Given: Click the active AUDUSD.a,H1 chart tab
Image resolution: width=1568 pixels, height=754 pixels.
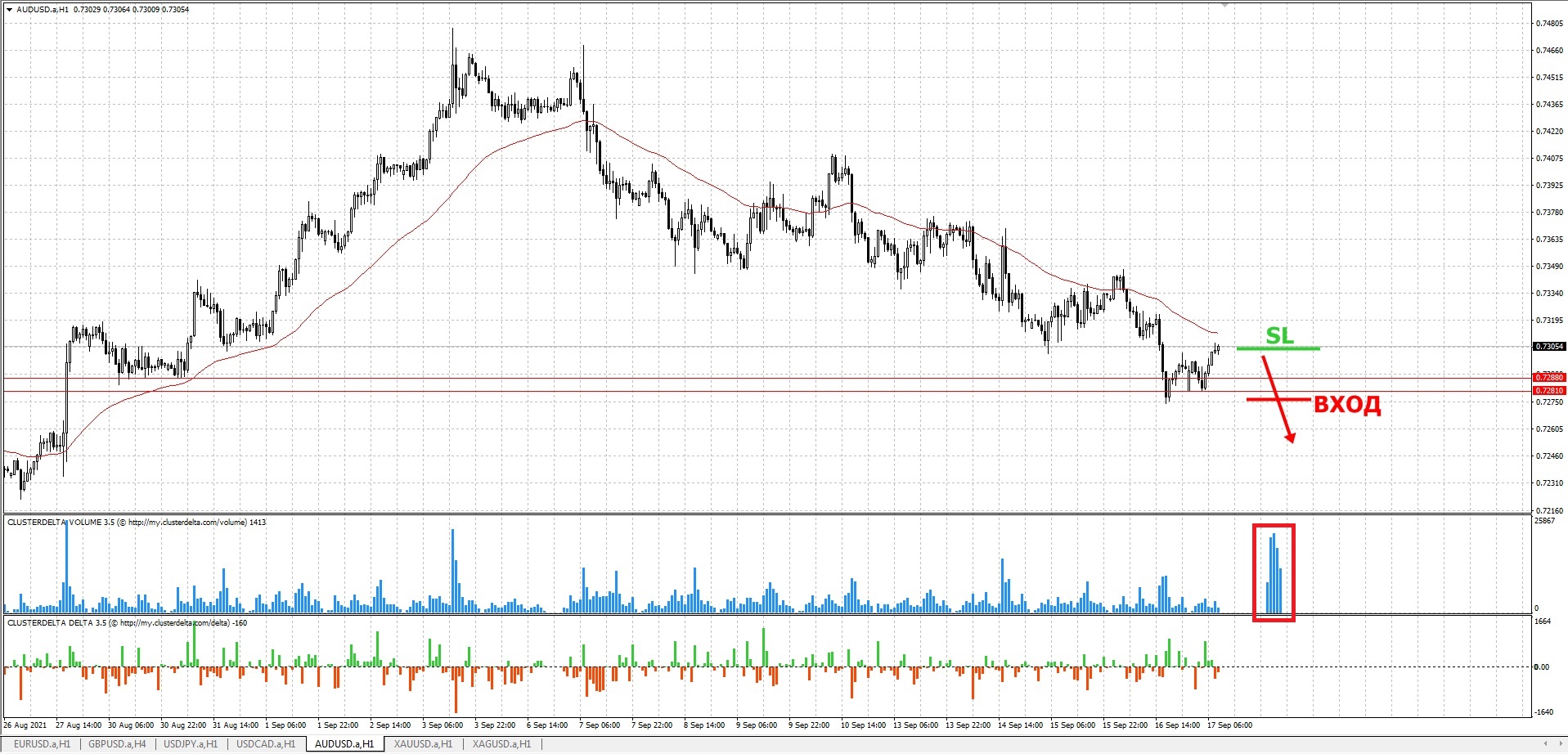Looking at the screenshot, I should tap(344, 744).
